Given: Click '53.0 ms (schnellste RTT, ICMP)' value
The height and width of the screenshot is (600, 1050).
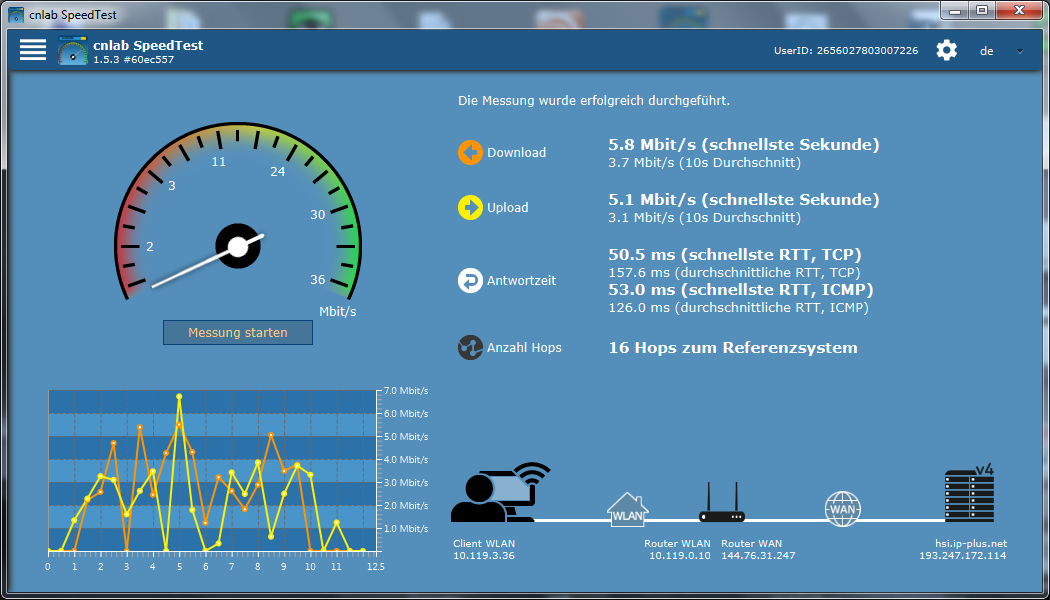Looking at the screenshot, I should point(741,290).
